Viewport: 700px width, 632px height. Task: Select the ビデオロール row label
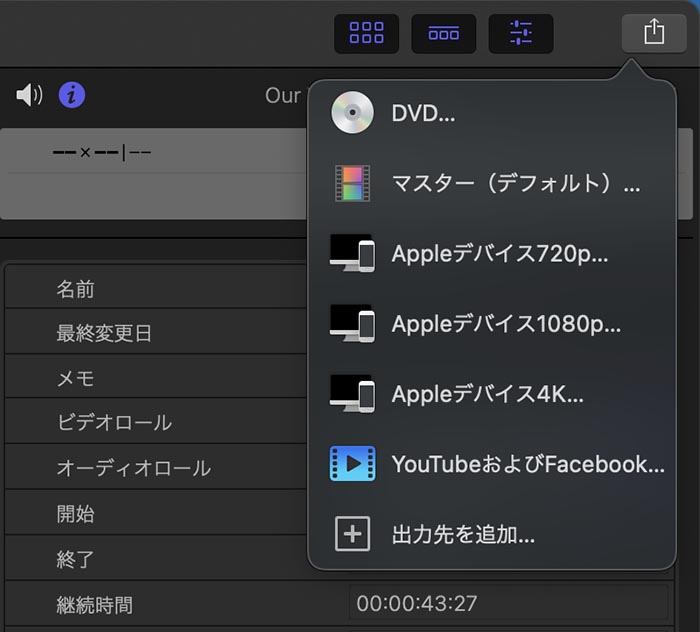(x=114, y=422)
